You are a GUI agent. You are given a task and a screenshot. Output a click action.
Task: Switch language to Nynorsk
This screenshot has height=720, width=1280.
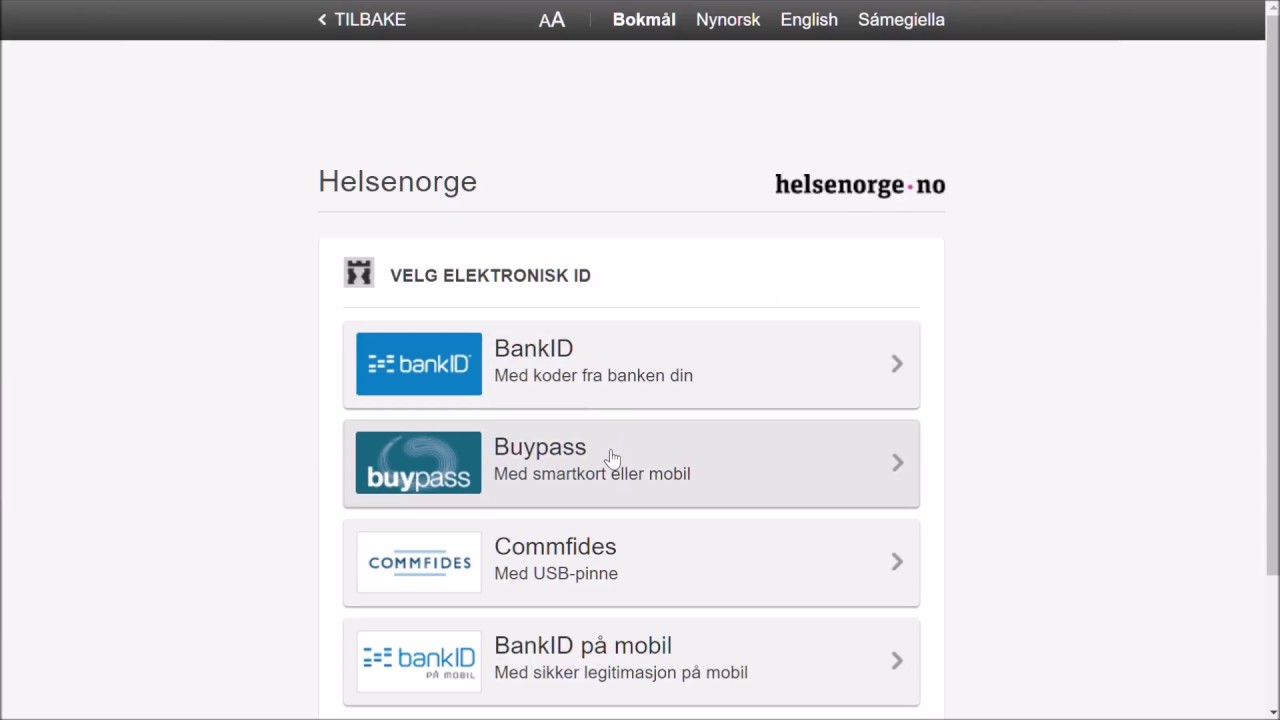(728, 20)
